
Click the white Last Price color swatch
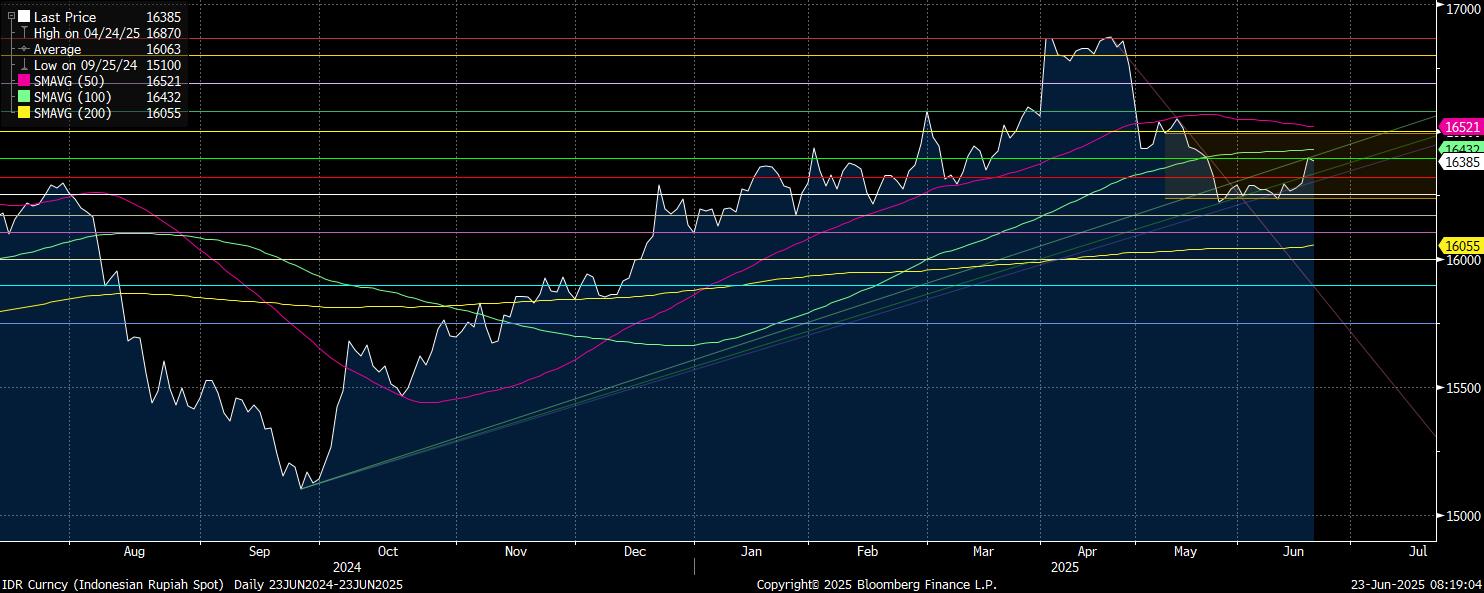[x=24, y=17]
